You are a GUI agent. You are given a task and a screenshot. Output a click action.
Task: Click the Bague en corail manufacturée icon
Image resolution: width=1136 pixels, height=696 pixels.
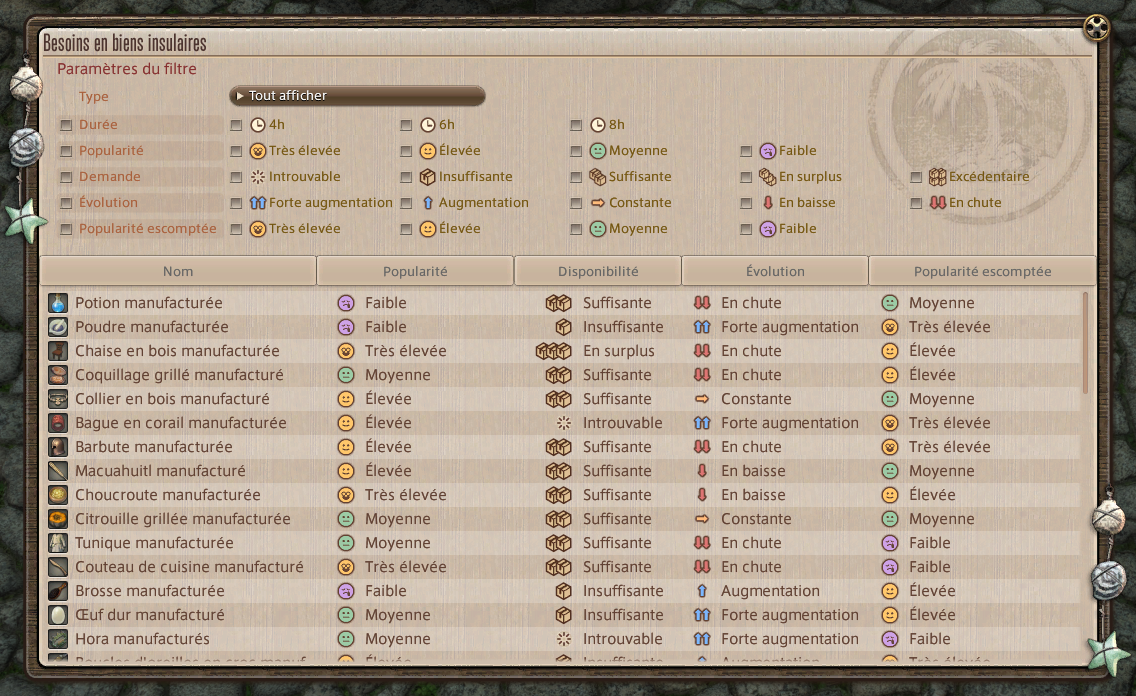click(x=58, y=423)
